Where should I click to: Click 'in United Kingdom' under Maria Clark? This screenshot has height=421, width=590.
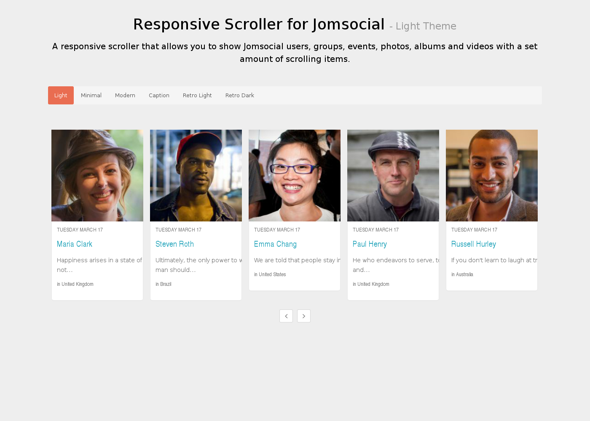(75, 284)
